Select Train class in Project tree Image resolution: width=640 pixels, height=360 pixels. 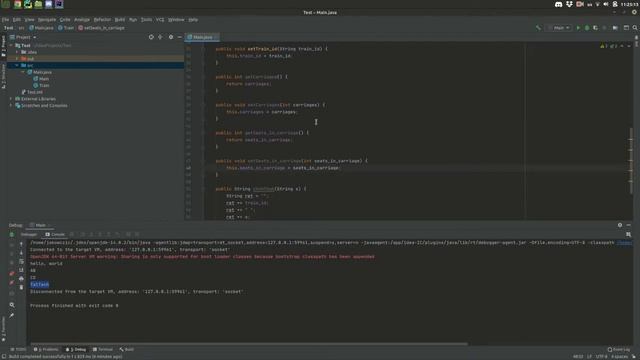(42, 85)
